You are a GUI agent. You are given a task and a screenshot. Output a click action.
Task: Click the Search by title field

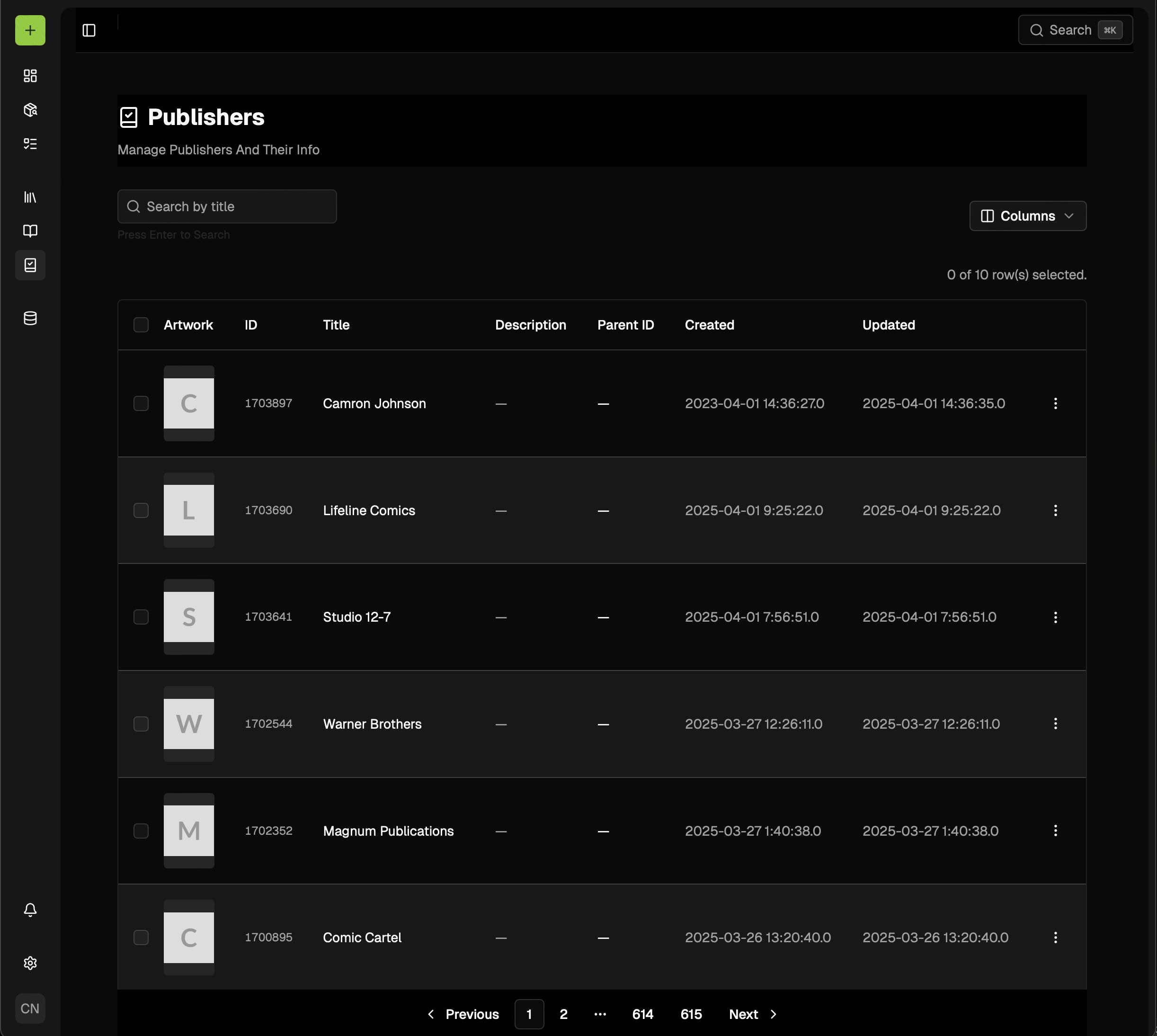pos(226,206)
